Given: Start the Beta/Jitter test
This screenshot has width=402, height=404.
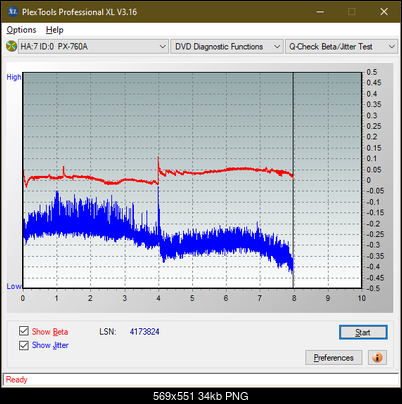Looking at the screenshot, I should tap(363, 332).
